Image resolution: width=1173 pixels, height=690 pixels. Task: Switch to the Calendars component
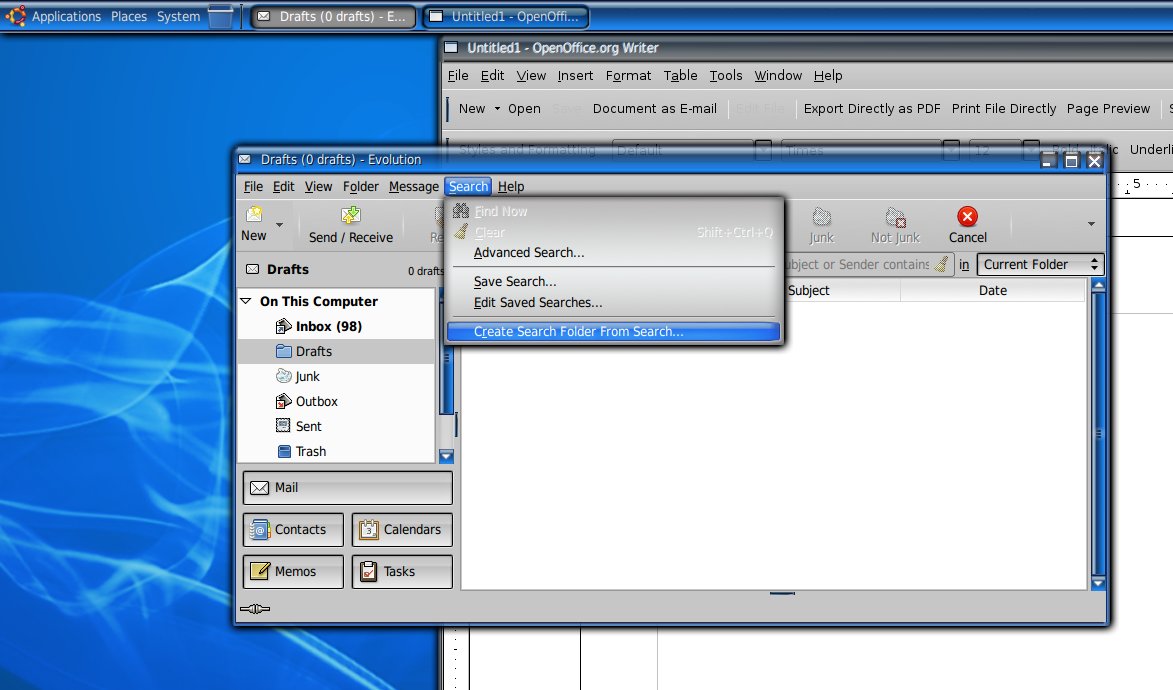[x=402, y=530]
